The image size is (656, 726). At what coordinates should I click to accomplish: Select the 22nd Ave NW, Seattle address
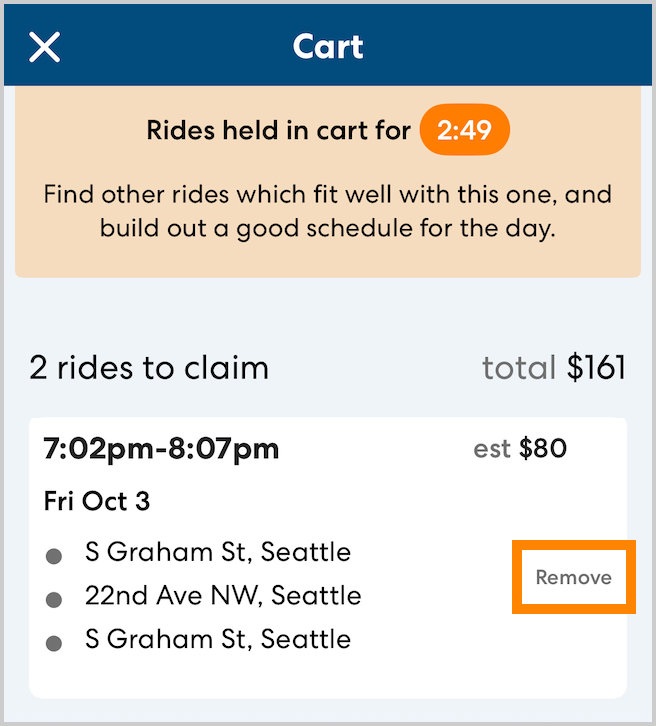click(x=223, y=597)
